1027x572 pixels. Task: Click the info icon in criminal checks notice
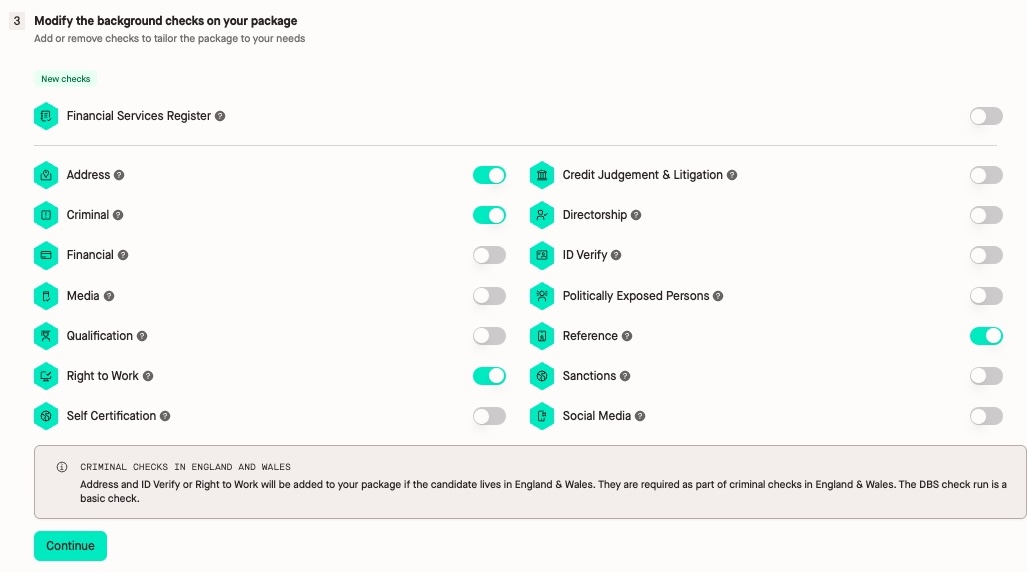tap(62, 467)
